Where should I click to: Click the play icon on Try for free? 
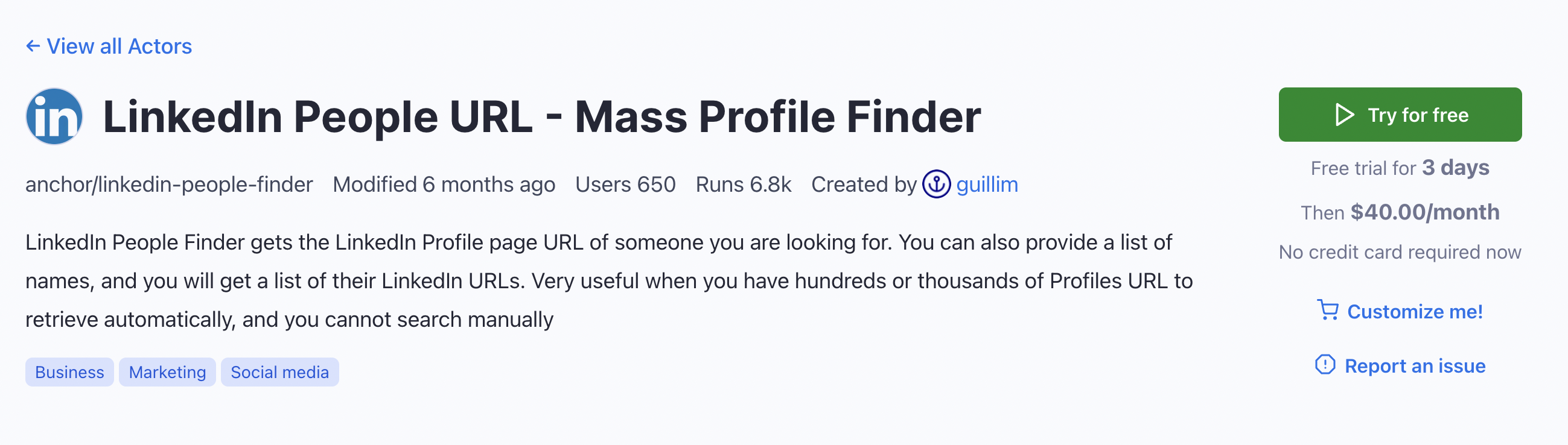point(1345,115)
